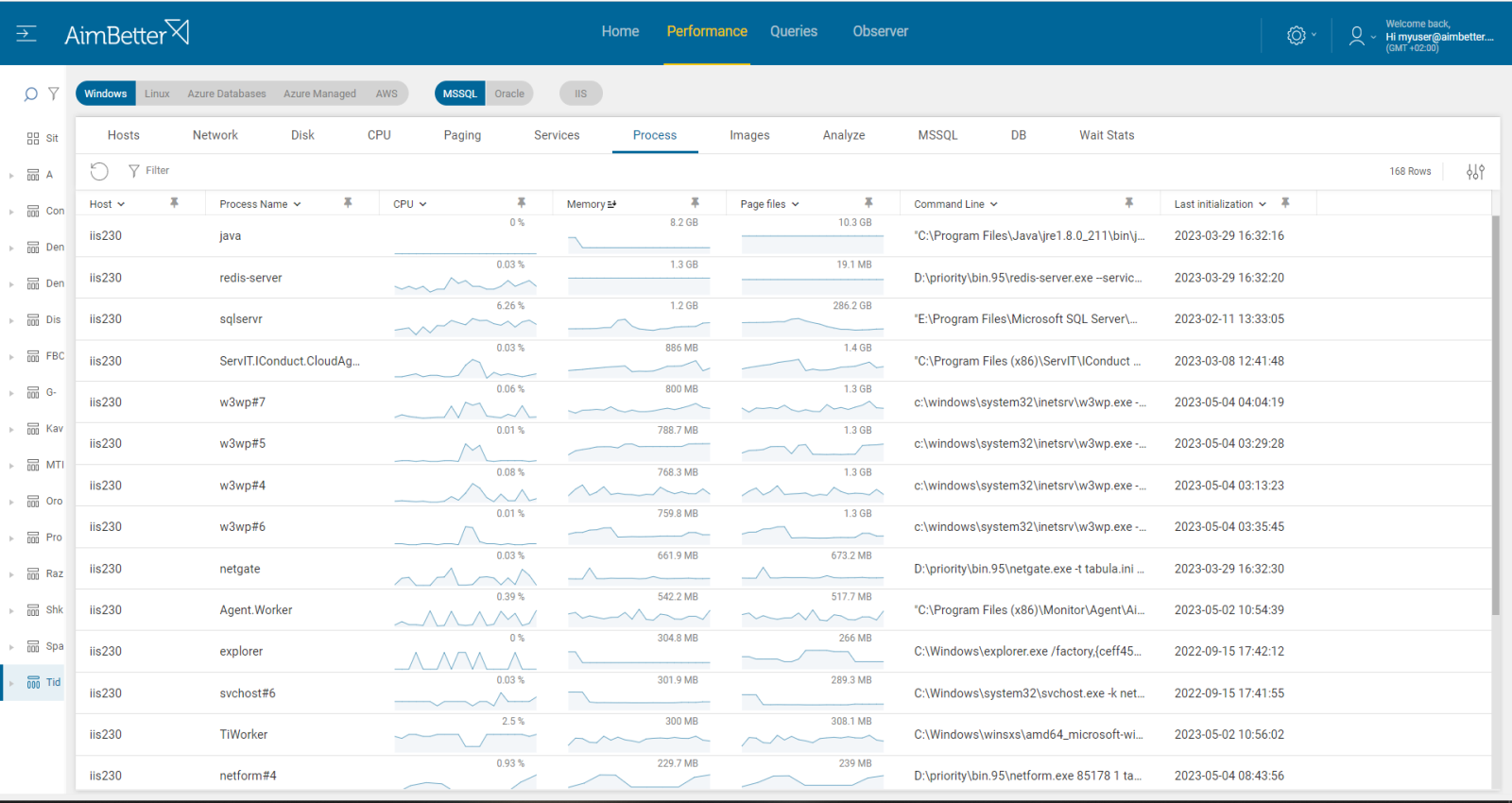Expand the Raz sidebar tree node

click(x=11, y=575)
